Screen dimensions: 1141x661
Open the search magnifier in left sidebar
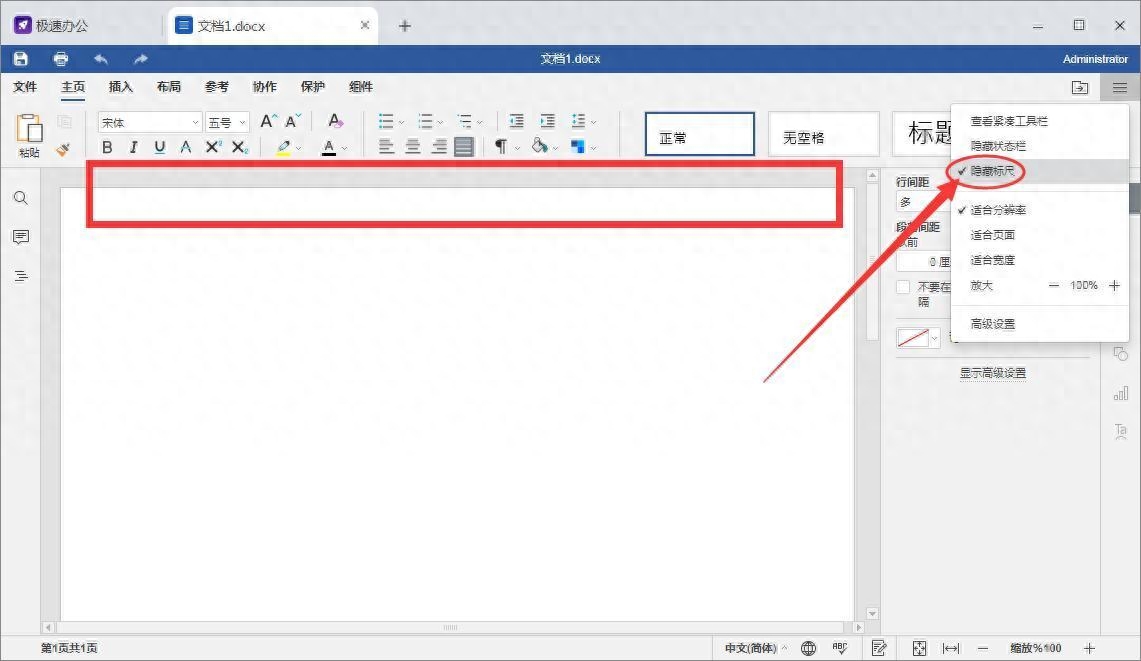click(21, 198)
